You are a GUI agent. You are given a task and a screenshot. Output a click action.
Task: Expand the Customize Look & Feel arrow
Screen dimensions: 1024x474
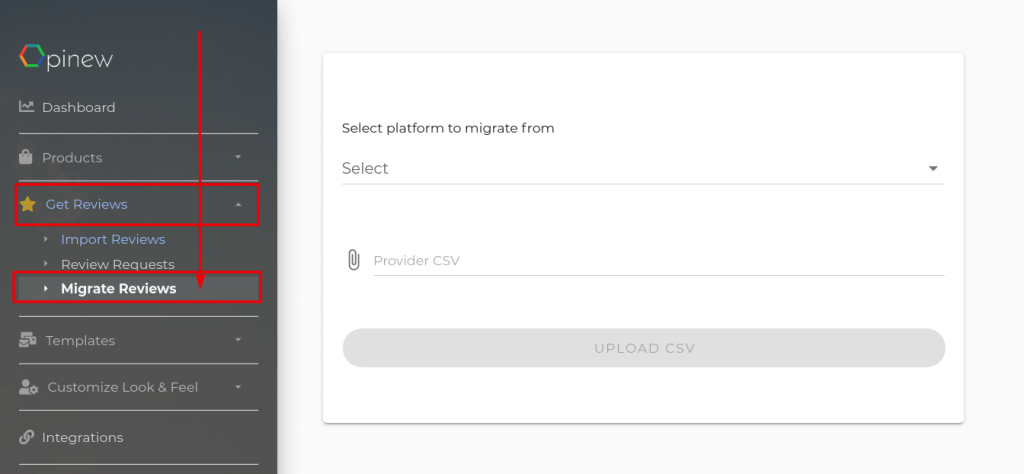[x=238, y=387]
